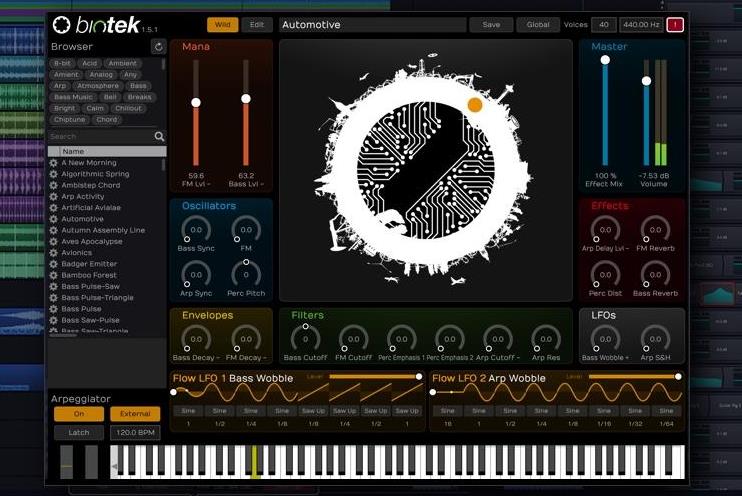Viewport: 742px width, 496px height.
Task: Select the Atmosphere tag
Action: 98,86
